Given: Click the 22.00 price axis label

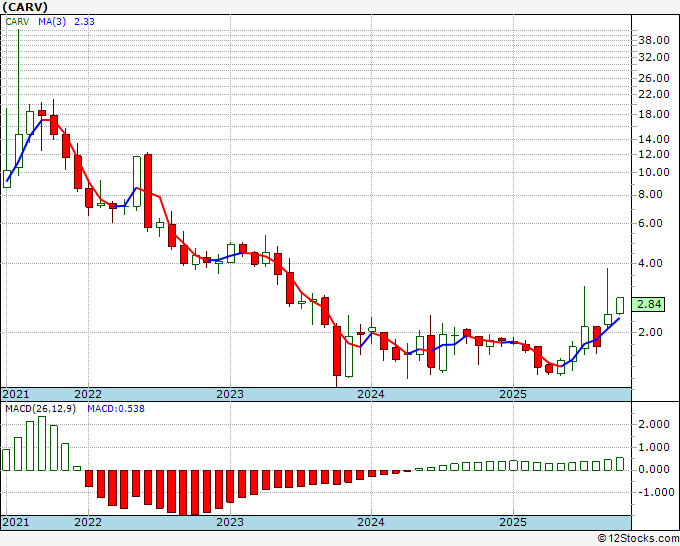Looking at the screenshot, I should 654,94.
